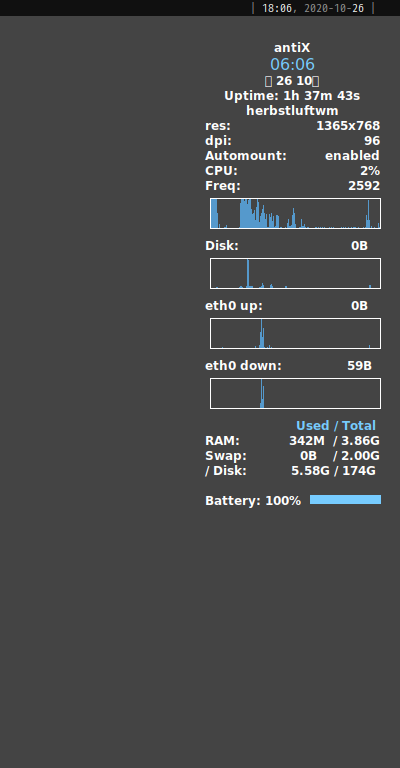This screenshot has width=400, height=768.
Task: Click the Battery: 100% label
Action: click(x=253, y=501)
